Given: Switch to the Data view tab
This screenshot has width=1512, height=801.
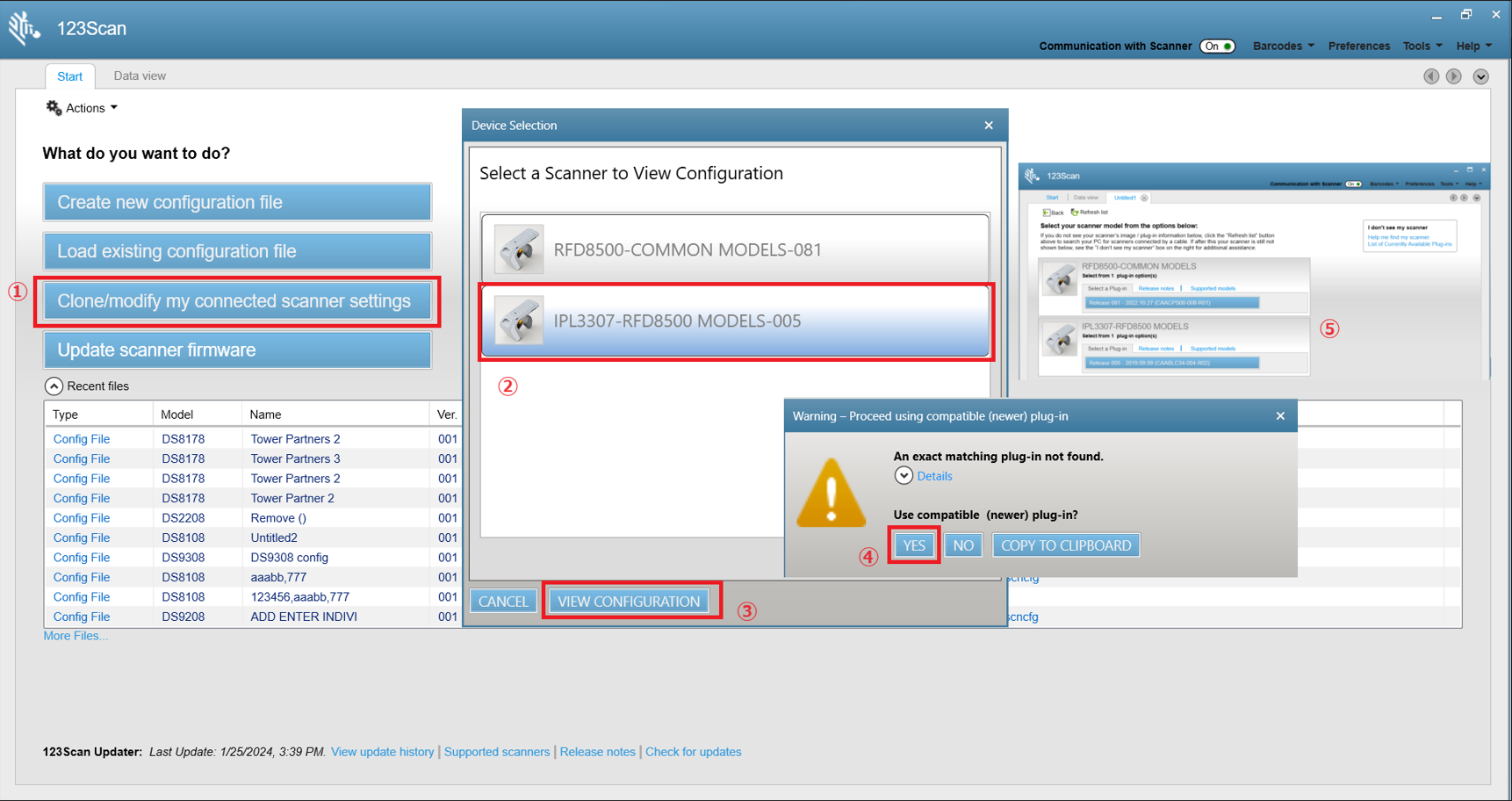Looking at the screenshot, I should (139, 76).
